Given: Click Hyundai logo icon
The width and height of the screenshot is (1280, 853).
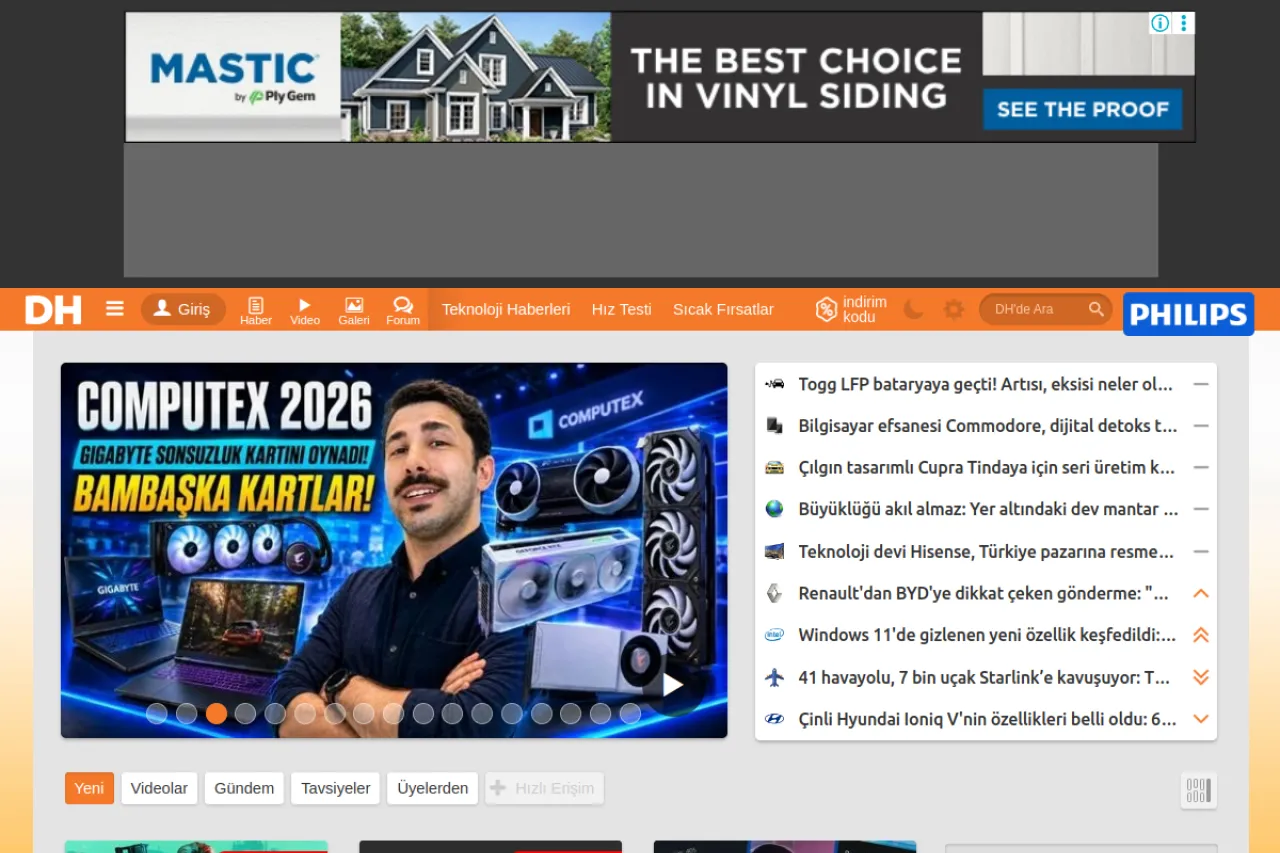Looking at the screenshot, I should [x=774, y=719].
